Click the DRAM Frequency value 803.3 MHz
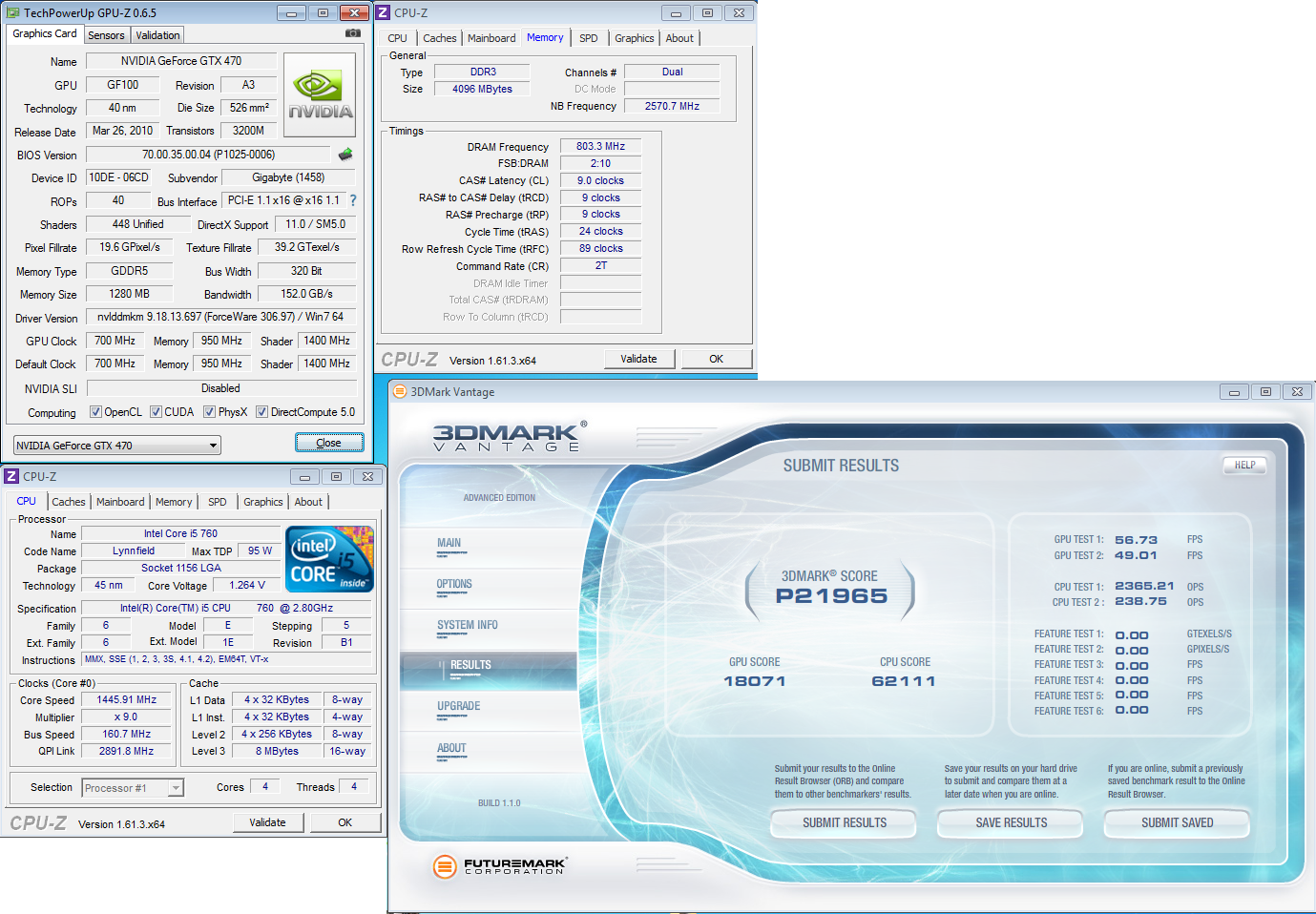 (x=601, y=146)
